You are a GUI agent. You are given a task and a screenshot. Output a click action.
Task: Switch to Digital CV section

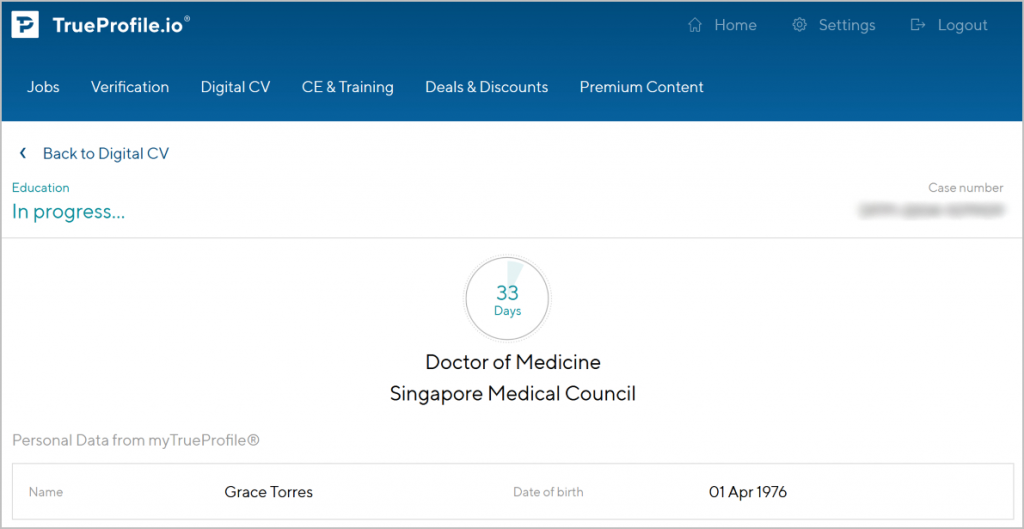[x=235, y=87]
